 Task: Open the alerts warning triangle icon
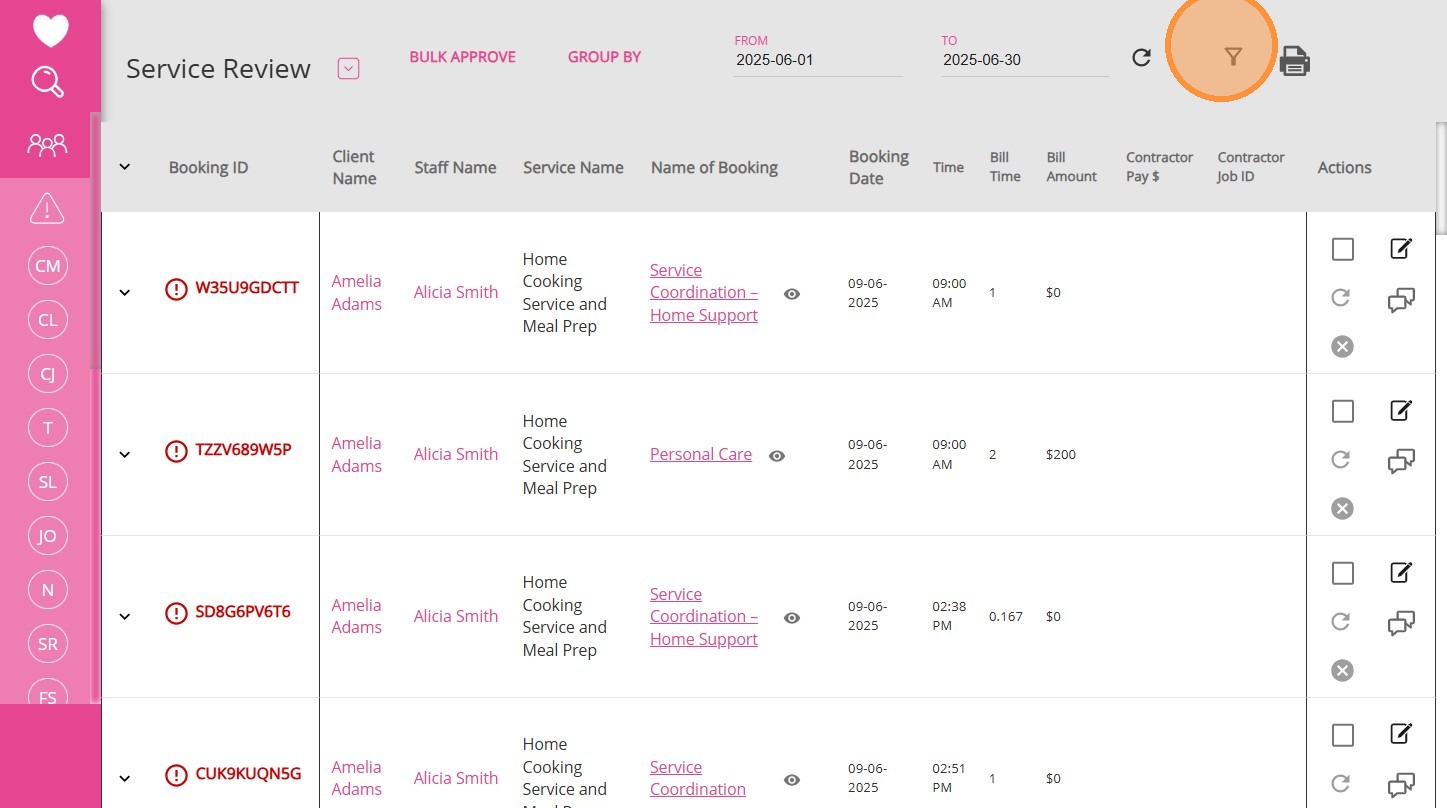[47, 208]
